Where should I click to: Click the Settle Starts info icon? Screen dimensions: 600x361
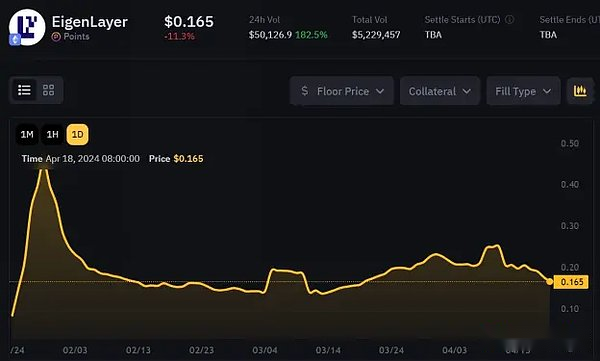coord(509,20)
